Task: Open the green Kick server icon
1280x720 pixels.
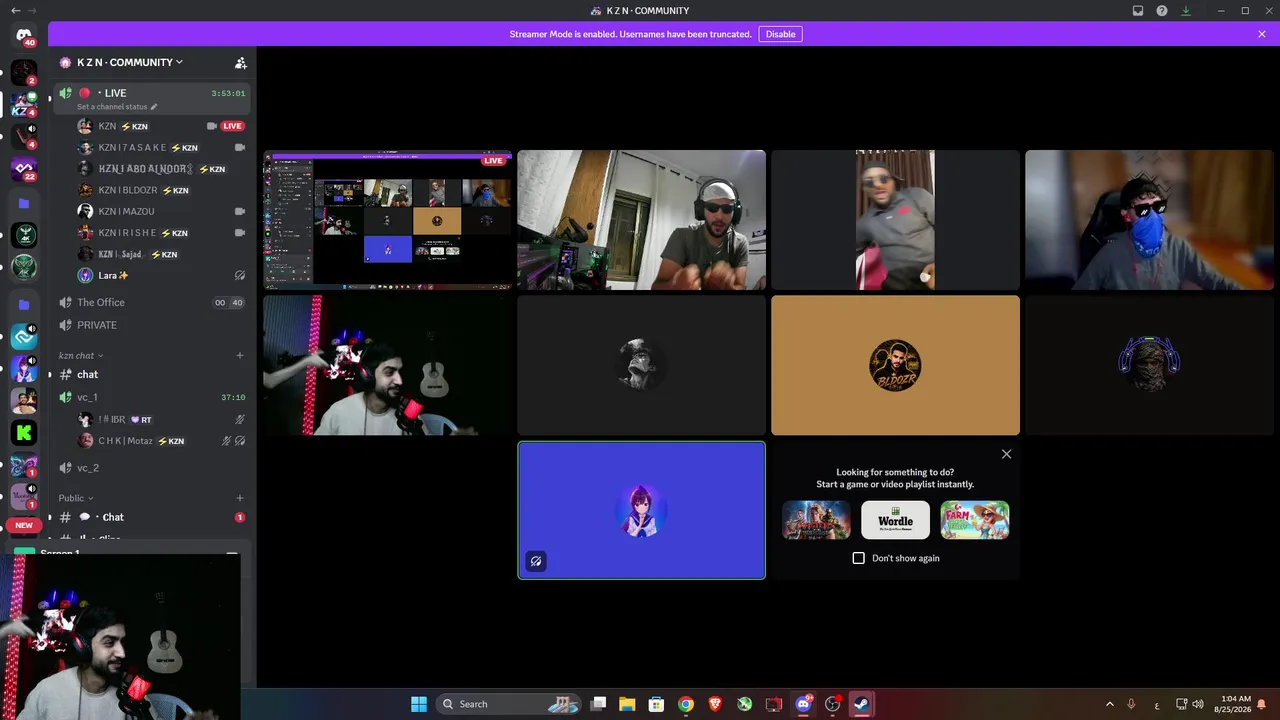Action: pyautogui.click(x=24, y=433)
